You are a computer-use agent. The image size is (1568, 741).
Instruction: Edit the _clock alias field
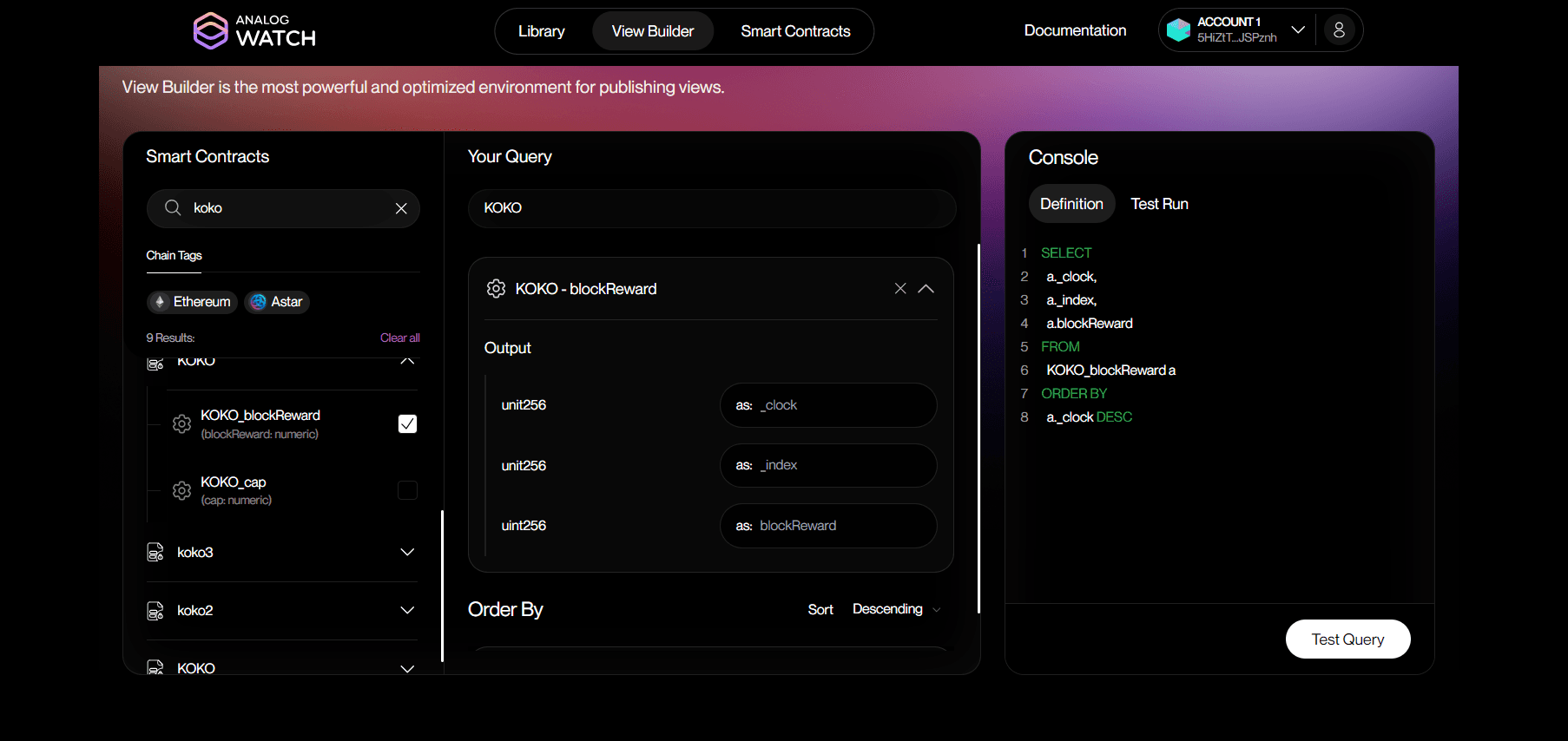tap(828, 405)
